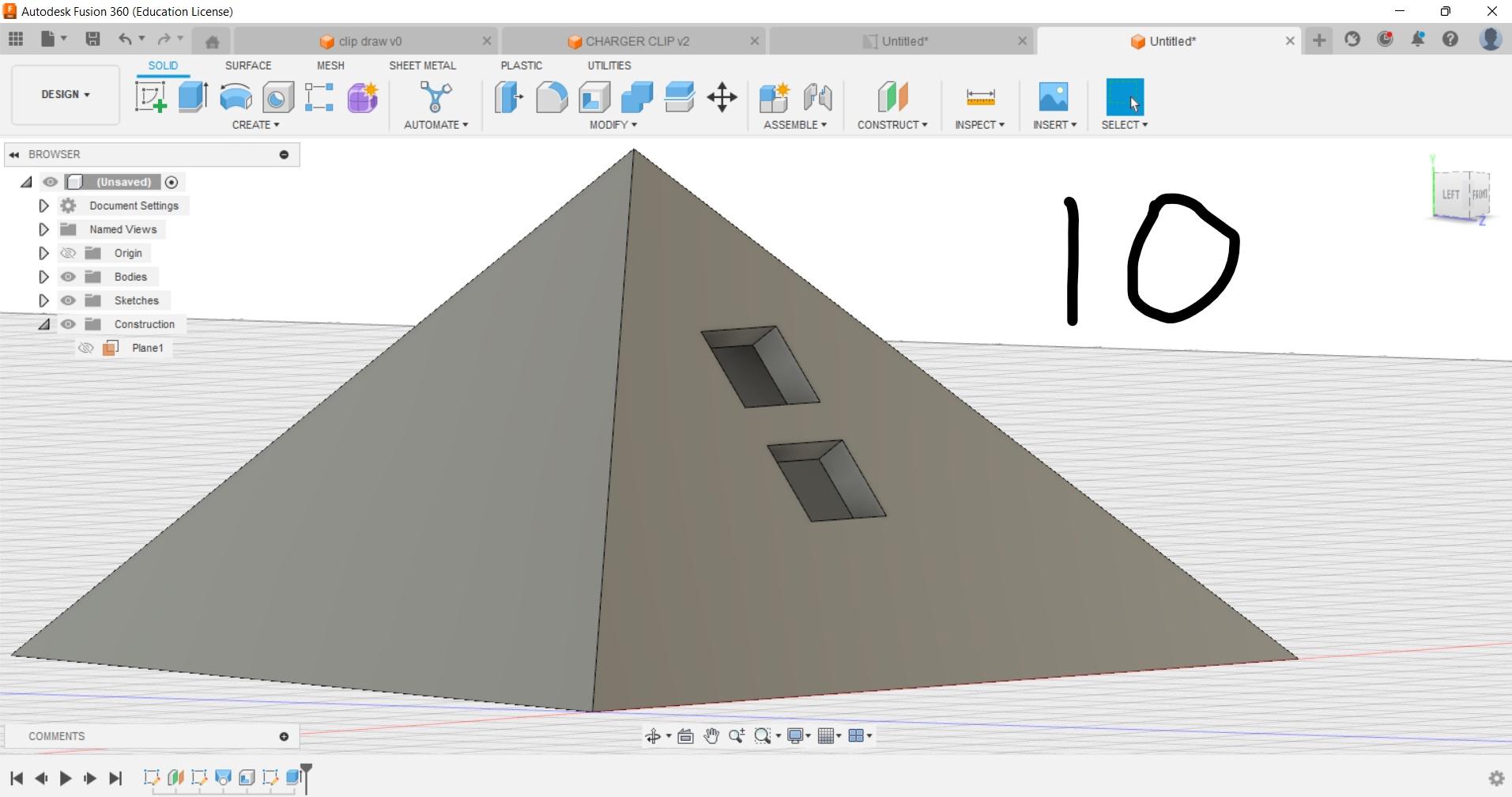This screenshot has width=1512, height=797.
Task: Select the Create Sketch tool
Action: tap(149, 97)
